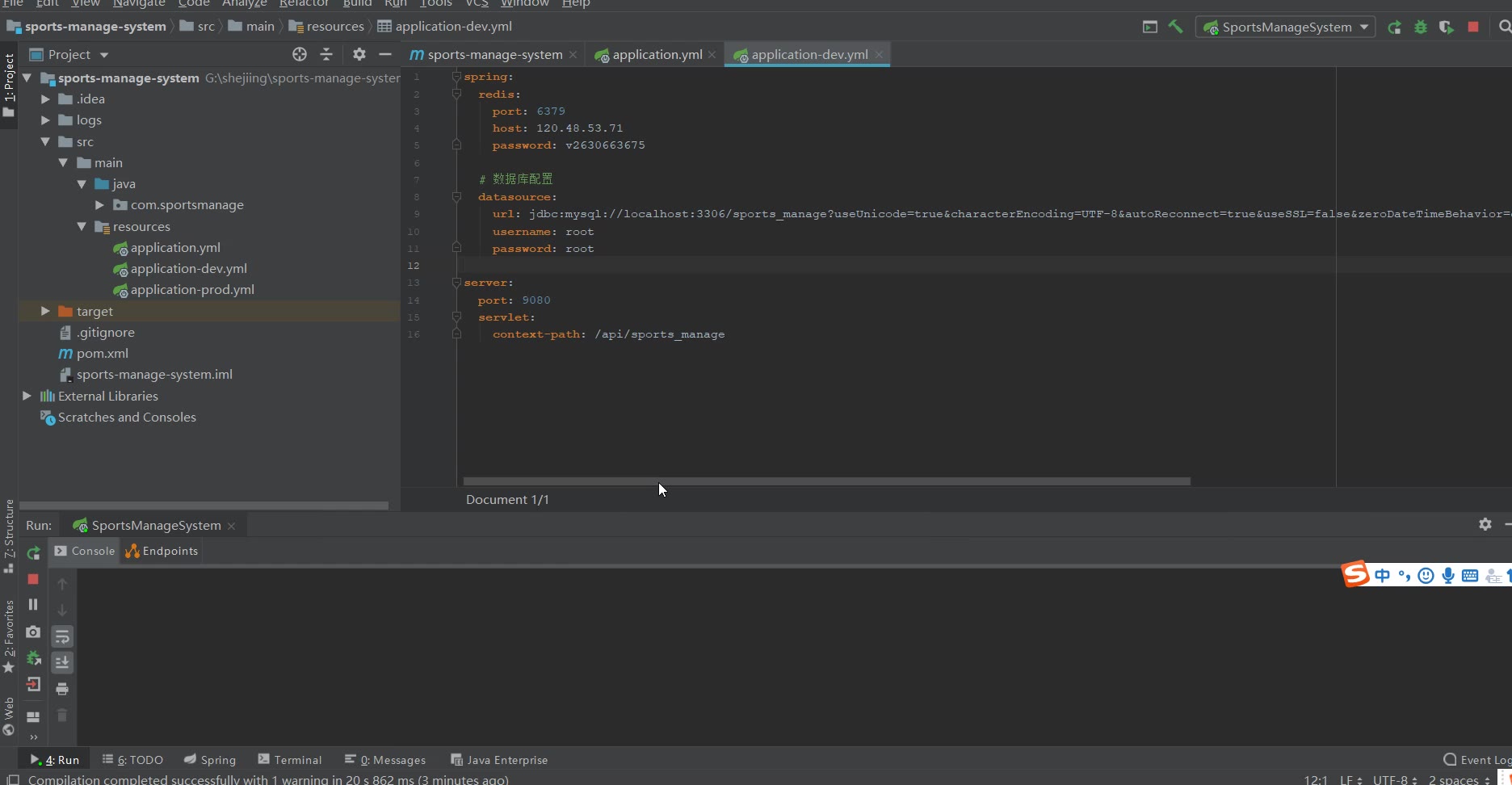
Task: Expand the target folder in project tree
Action: [x=45, y=311]
